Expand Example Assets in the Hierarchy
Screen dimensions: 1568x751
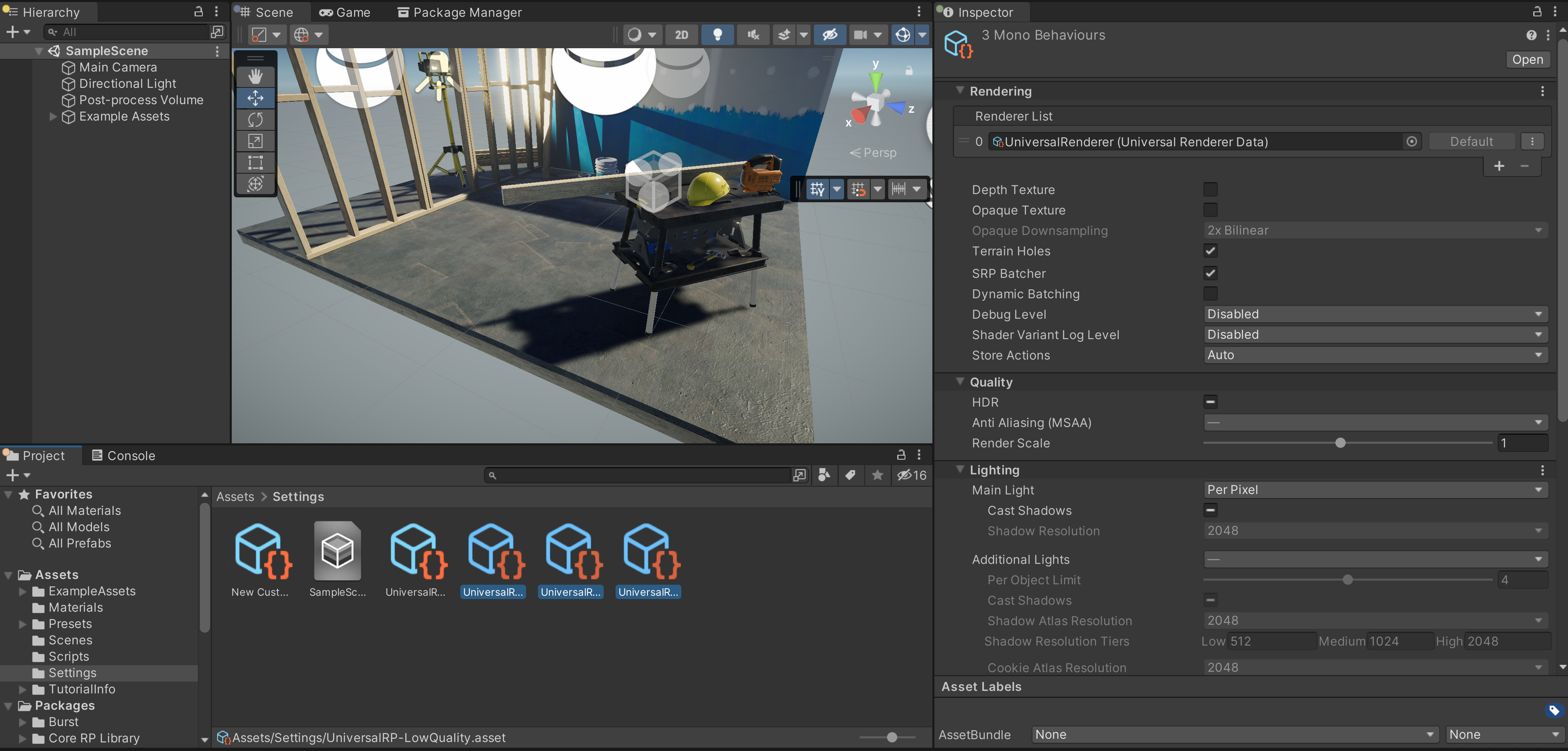click(x=53, y=117)
